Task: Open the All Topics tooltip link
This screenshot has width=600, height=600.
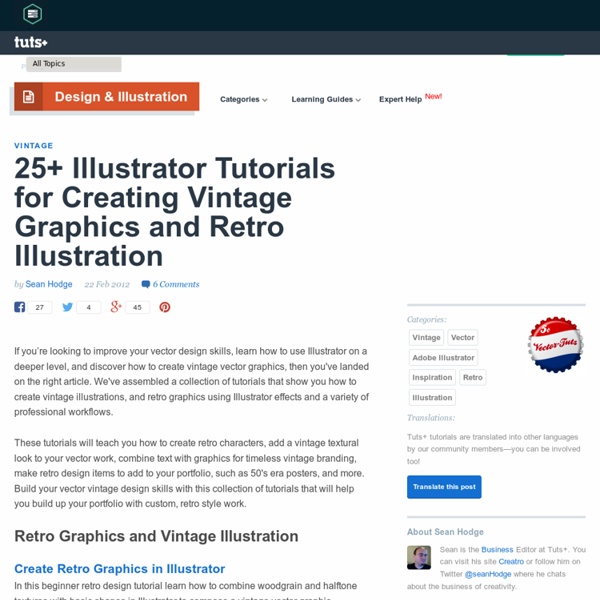Action: pos(73,64)
